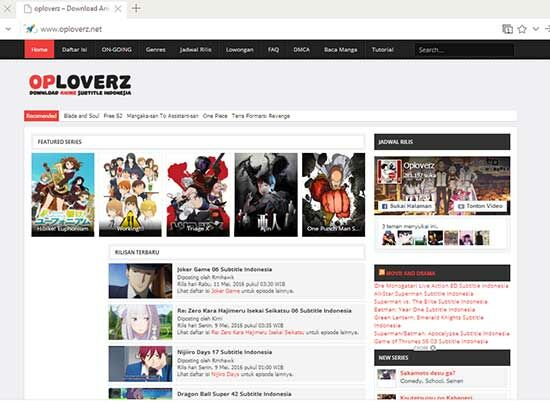The width and height of the screenshot is (550, 403).
Task: Open Ajin featured series thumbnail
Action: (266, 195)
